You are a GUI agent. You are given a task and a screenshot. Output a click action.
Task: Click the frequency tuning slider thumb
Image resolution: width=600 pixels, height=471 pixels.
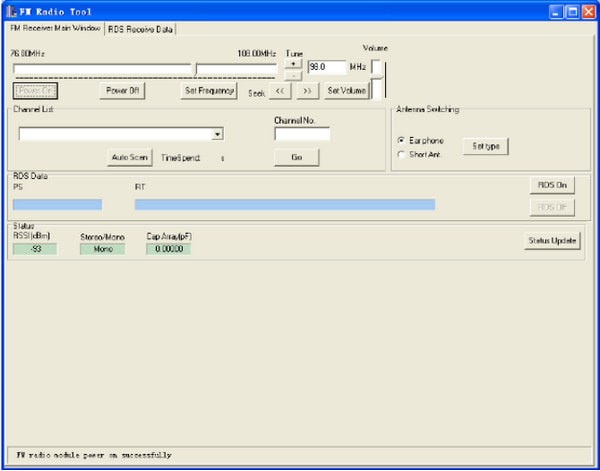195,68
